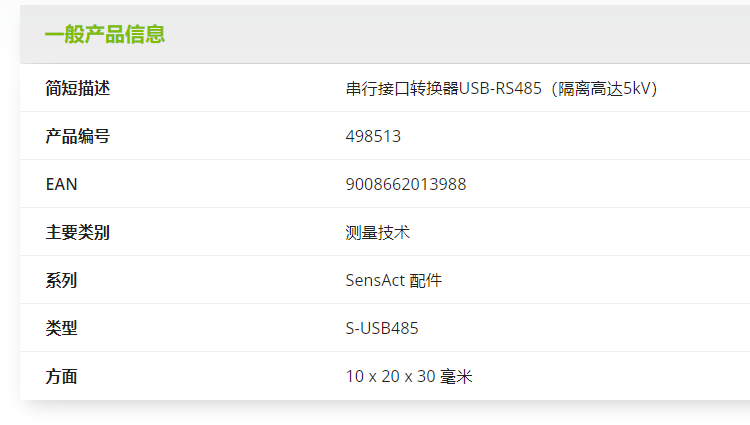Click the 系列 row label
Viewport: 750px width, 425px height.
pyautogui.click(x=61, y=280)
